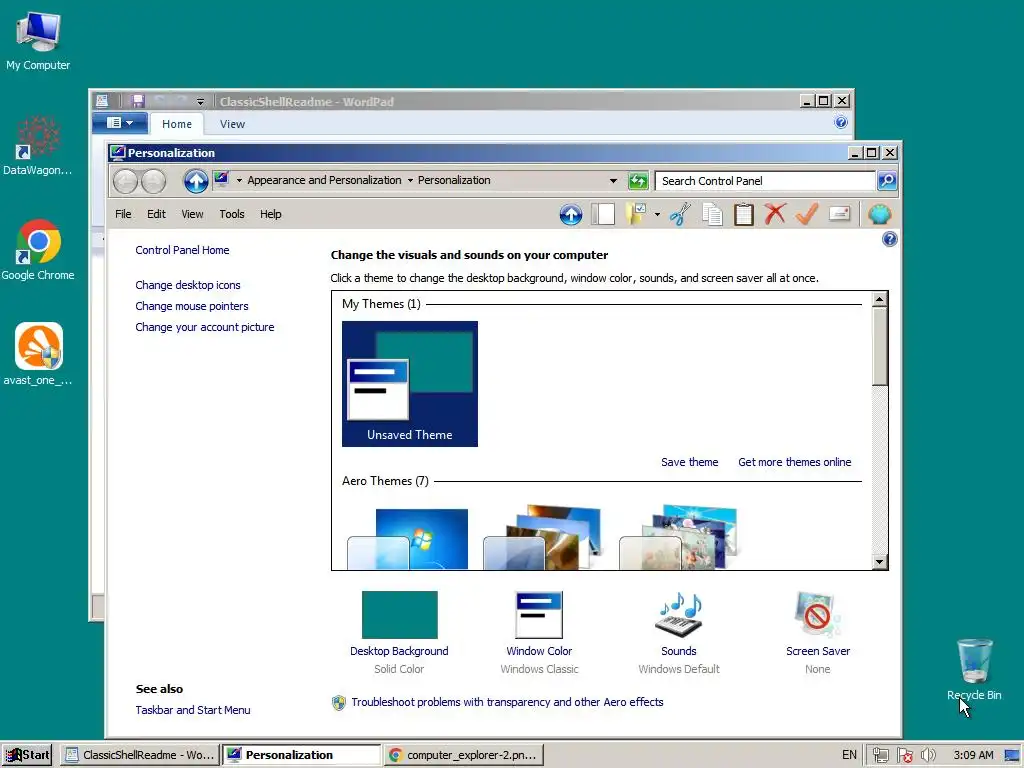Open the Edit menu
The height and width of the screenshot is (768, 1024).
pos(156,214)
